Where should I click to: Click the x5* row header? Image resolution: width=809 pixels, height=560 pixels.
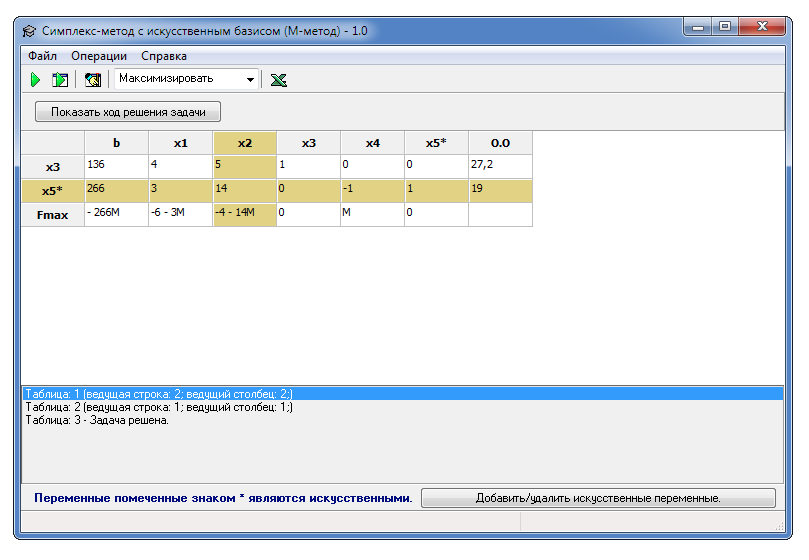(x=53, y=190)
